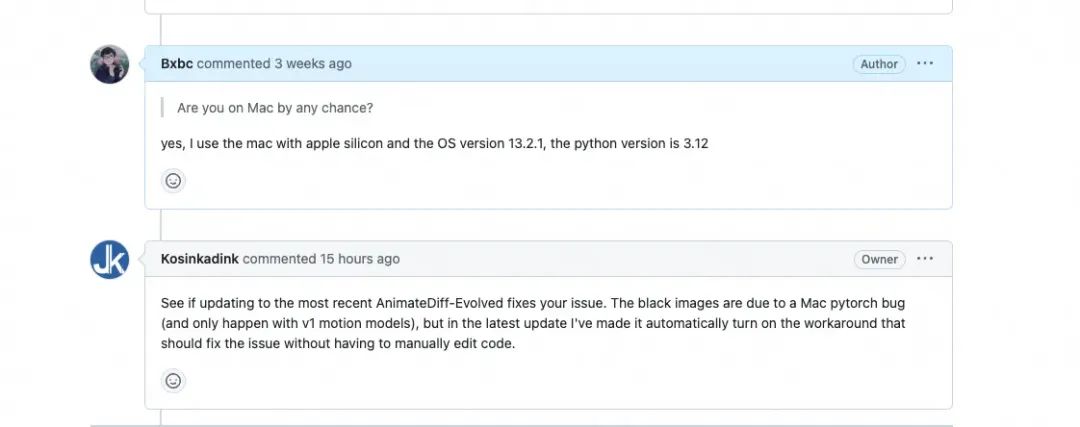Screen dimensions: 1080x427
Task: Open three-dot menu on Kosinkadink's comment
Action: point(925,259)
